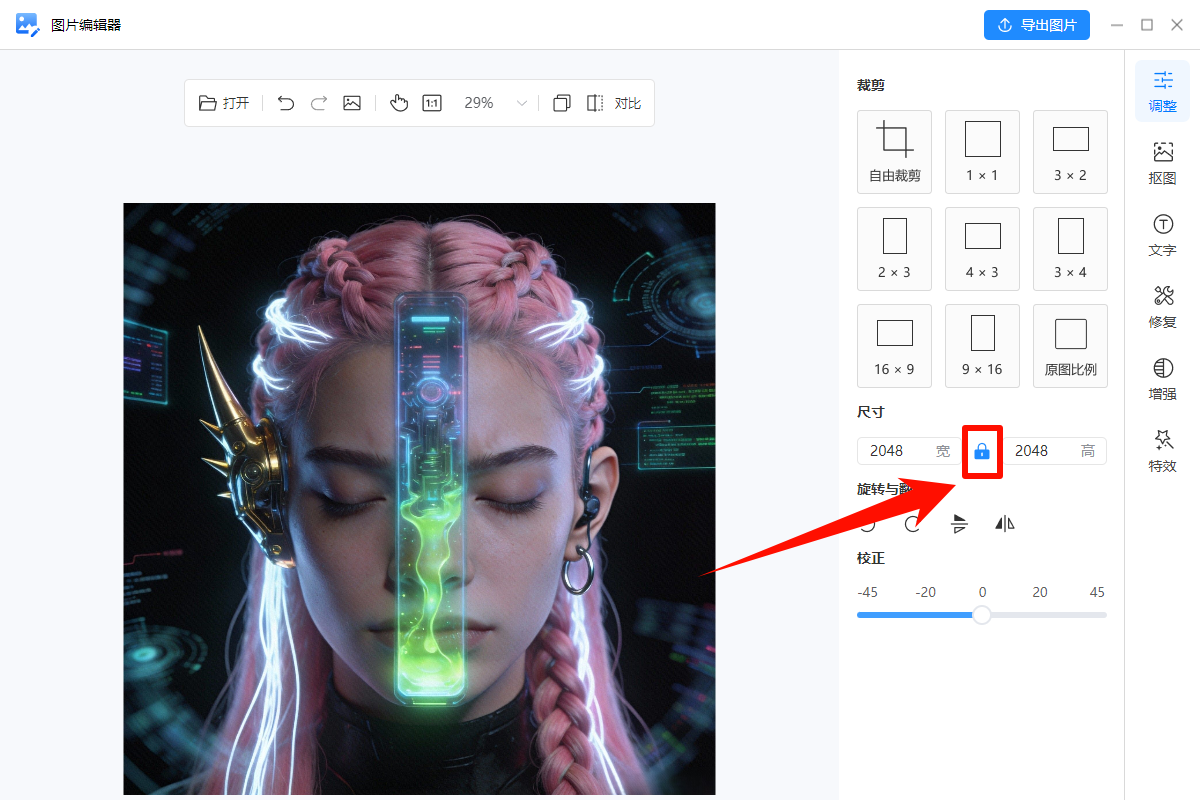
Task: Switch to the 调整 adjust tab
Action: click(x=1162, y=91)
